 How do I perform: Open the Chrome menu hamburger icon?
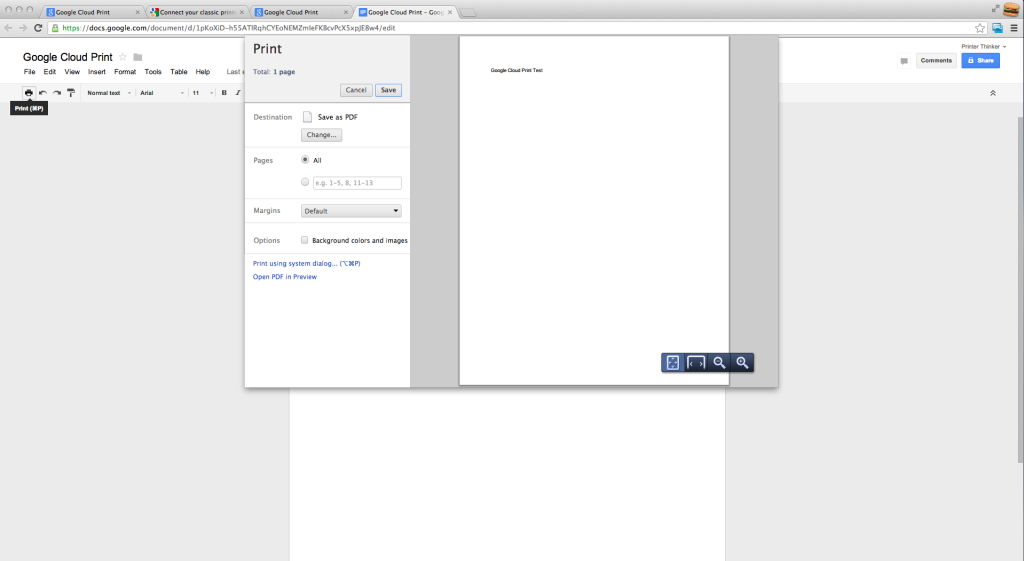tap(1014, 28)
